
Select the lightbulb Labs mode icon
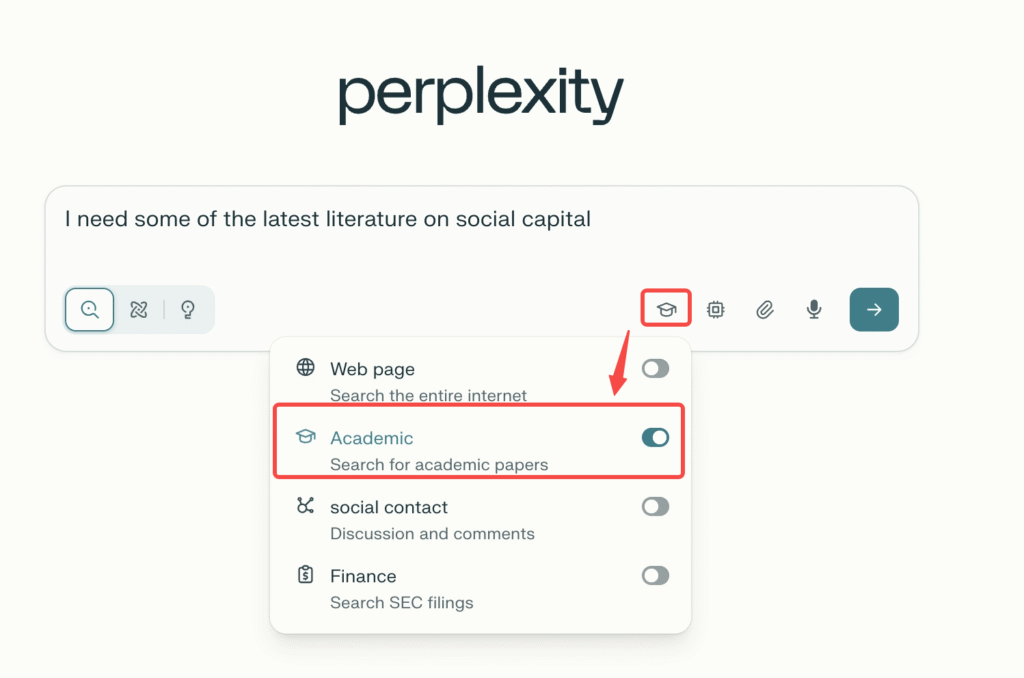click(187, 310)
